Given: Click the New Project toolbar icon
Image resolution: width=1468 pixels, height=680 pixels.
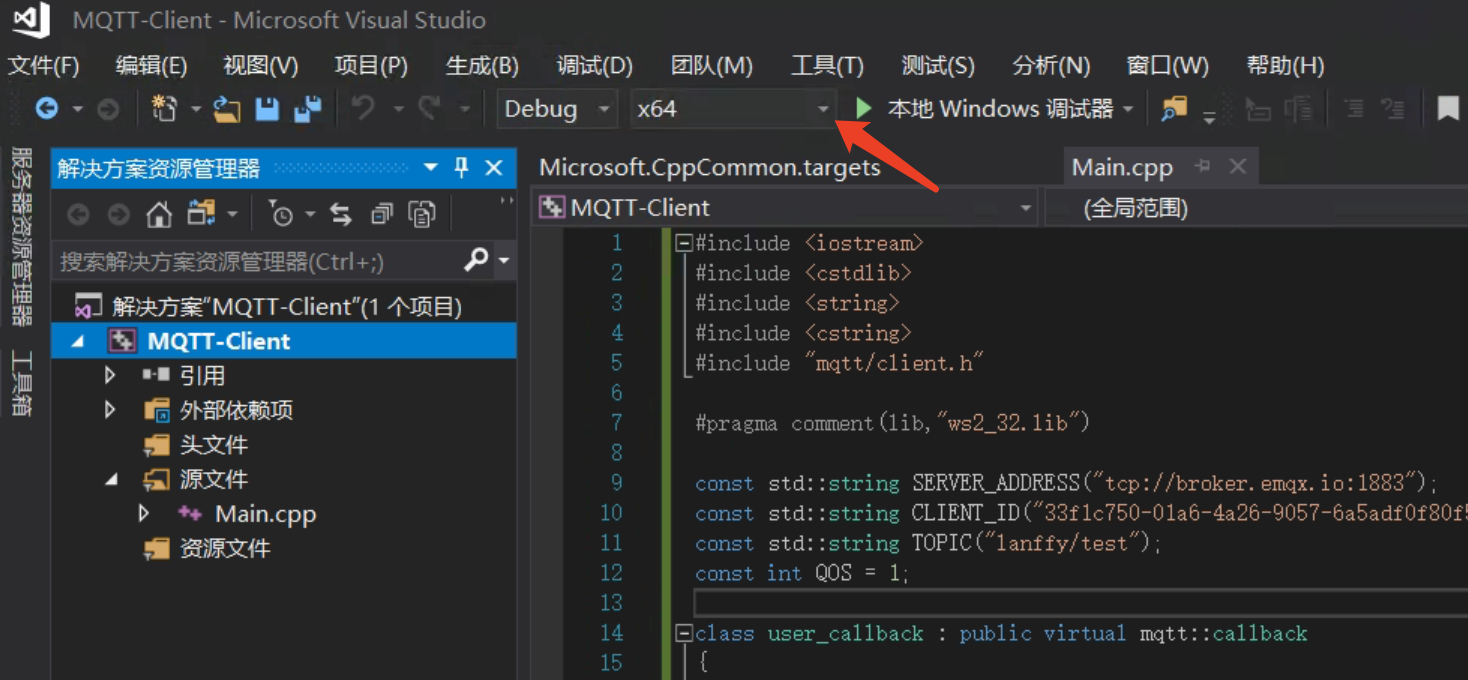Looking at the screenshot, I should click(164, 108).
